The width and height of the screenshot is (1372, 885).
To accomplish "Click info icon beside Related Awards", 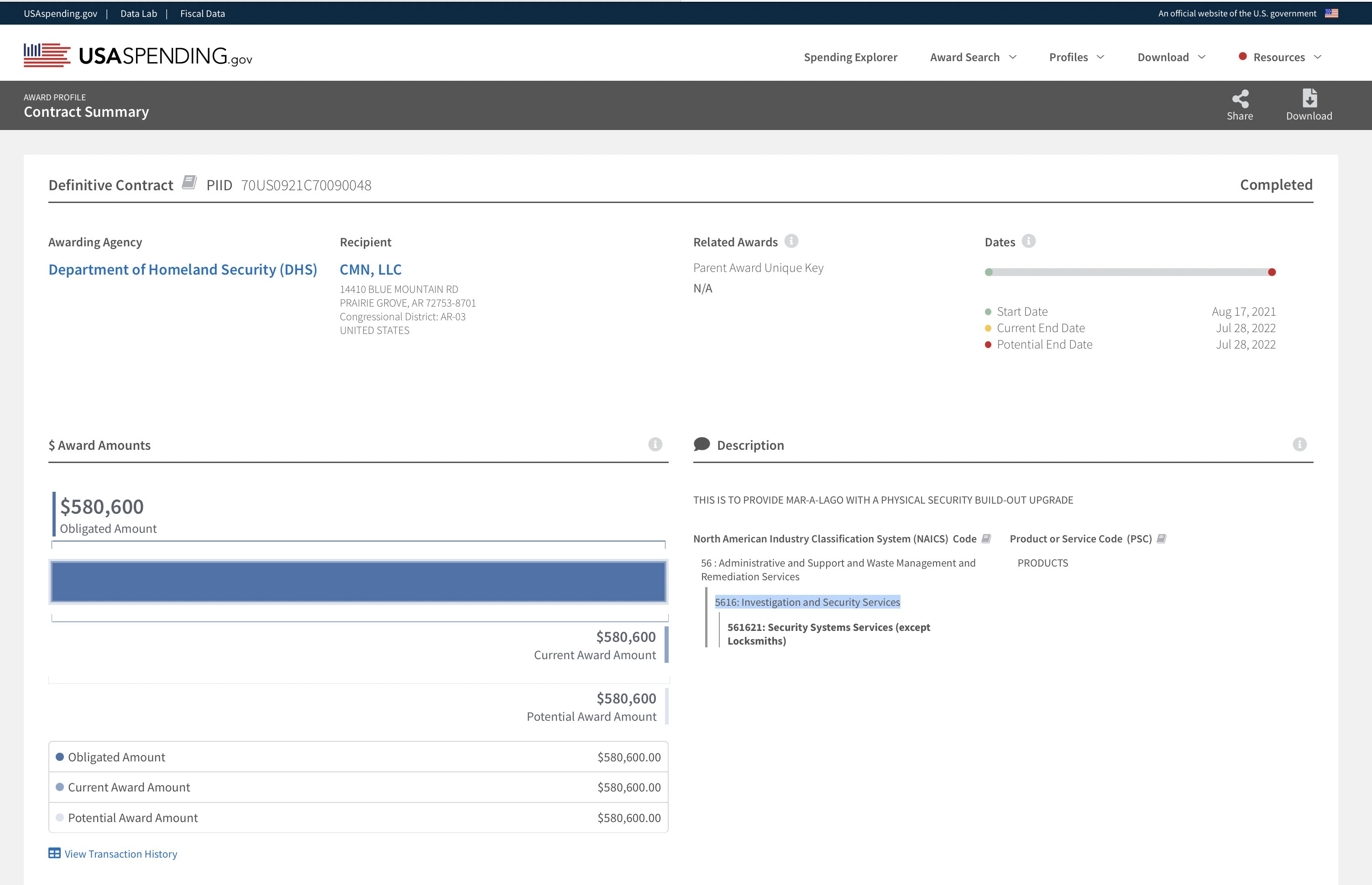I will [791, 241].
